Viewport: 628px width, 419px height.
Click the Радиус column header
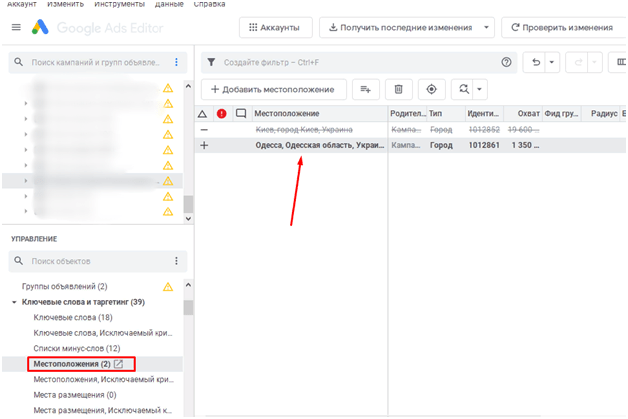pyautogui.click(x=600, y=114)
